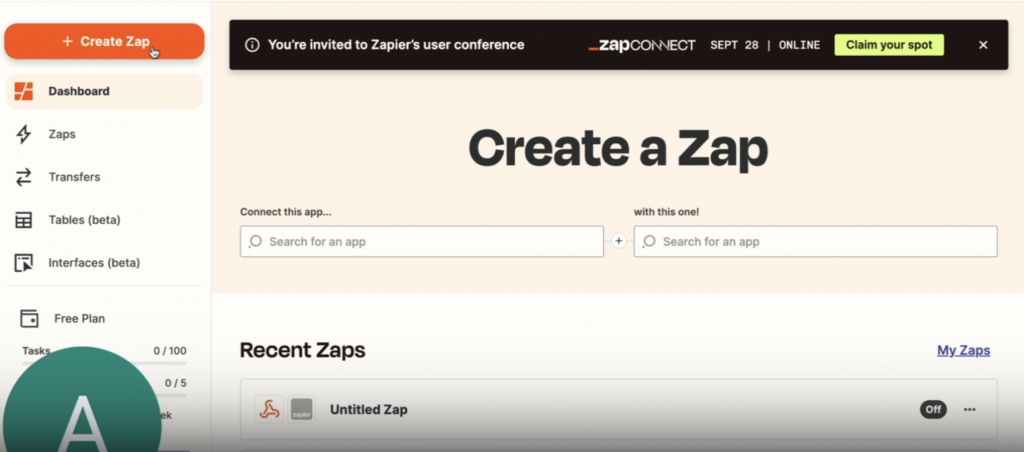The image size is (1024, 452).
Task: Click the green A avatar circle
Action: 82,399
